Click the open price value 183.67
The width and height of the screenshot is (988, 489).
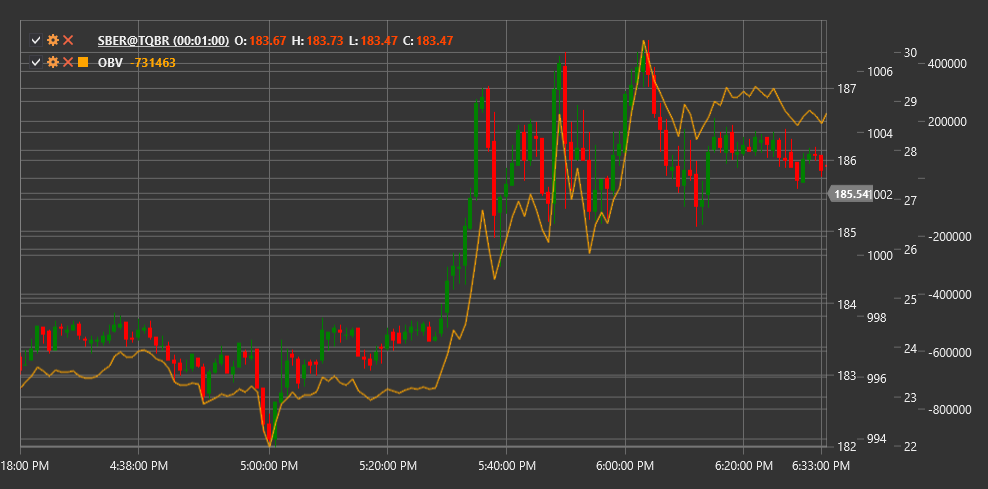(268, 41)
